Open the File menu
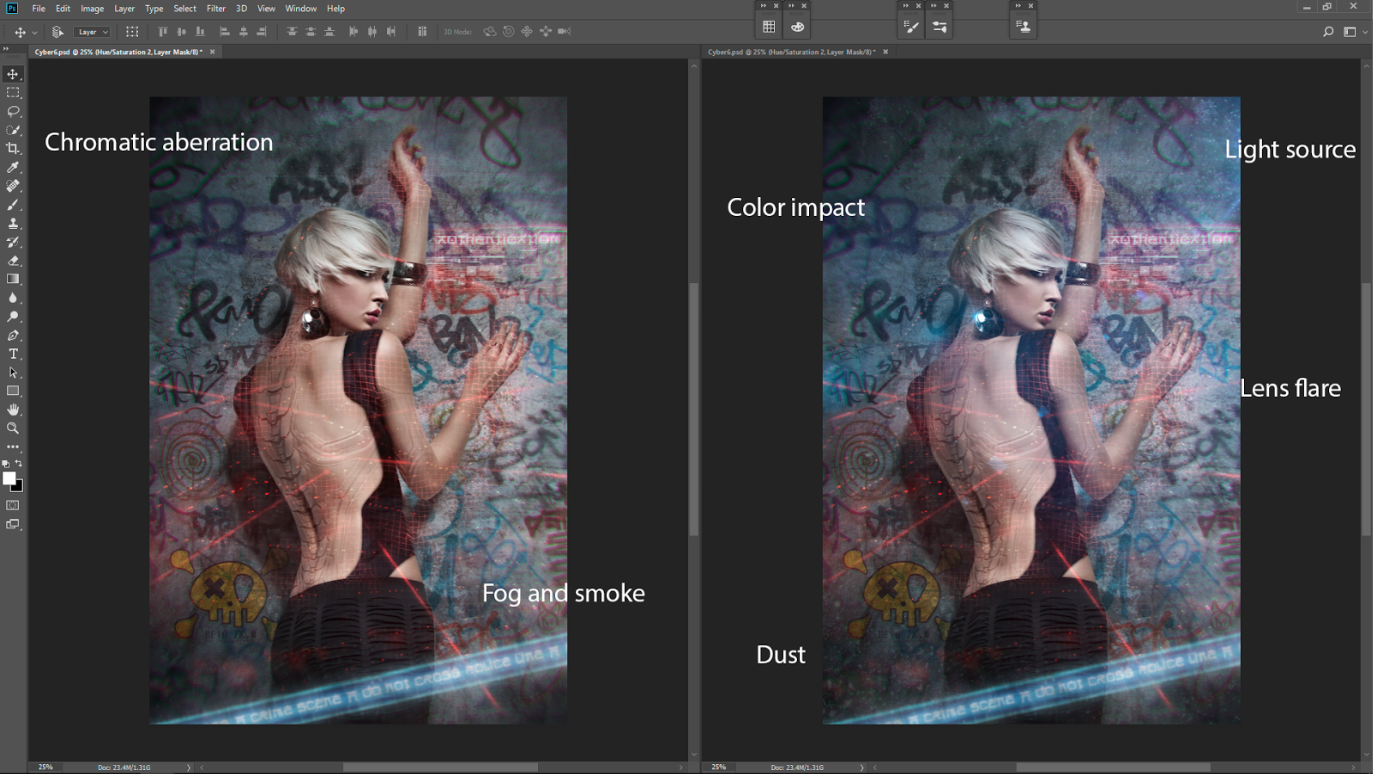The image size is (1373, 774). click(x=38, y=8)
